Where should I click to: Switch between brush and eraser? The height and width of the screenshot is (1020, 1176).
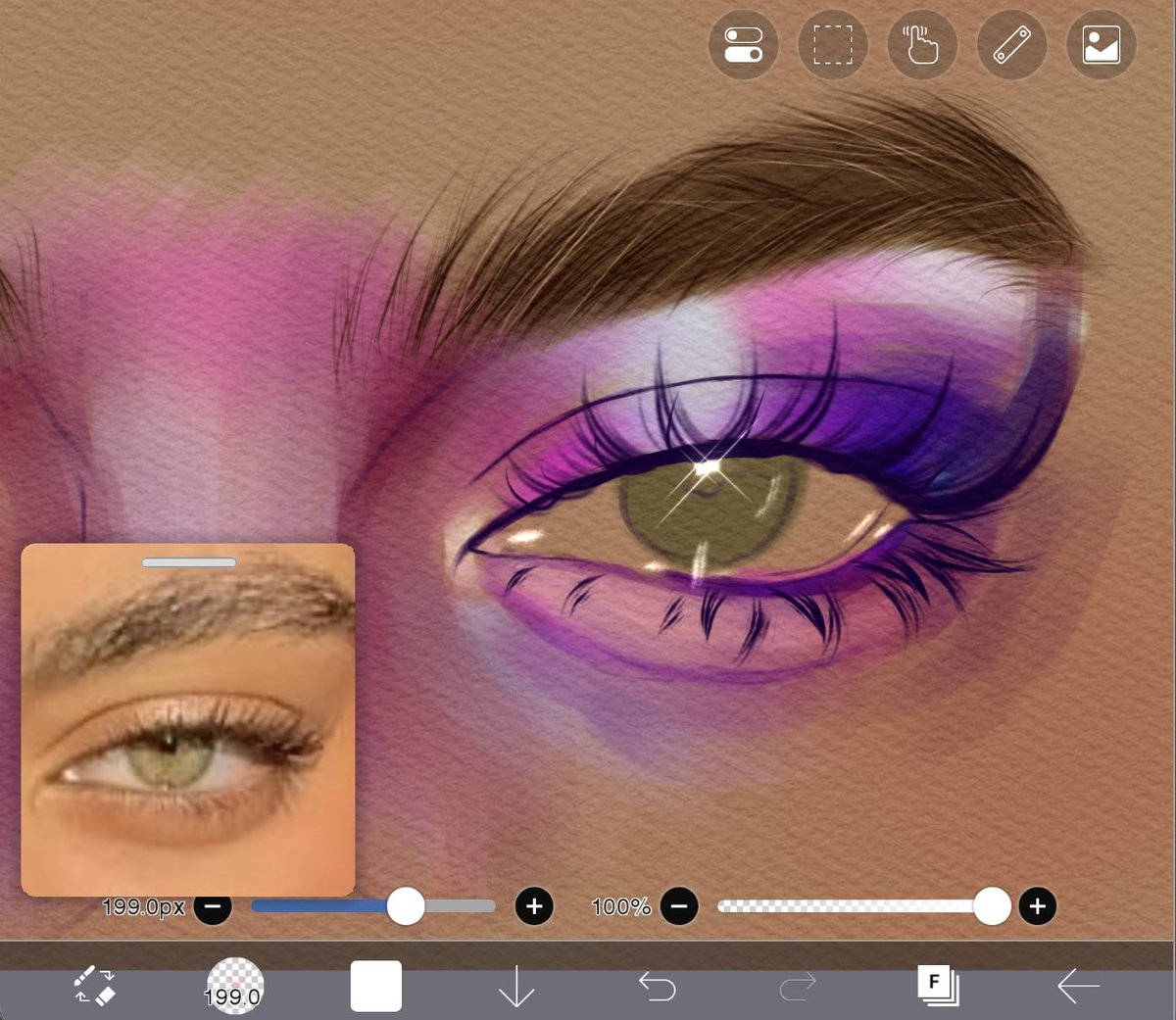(95, 985)
